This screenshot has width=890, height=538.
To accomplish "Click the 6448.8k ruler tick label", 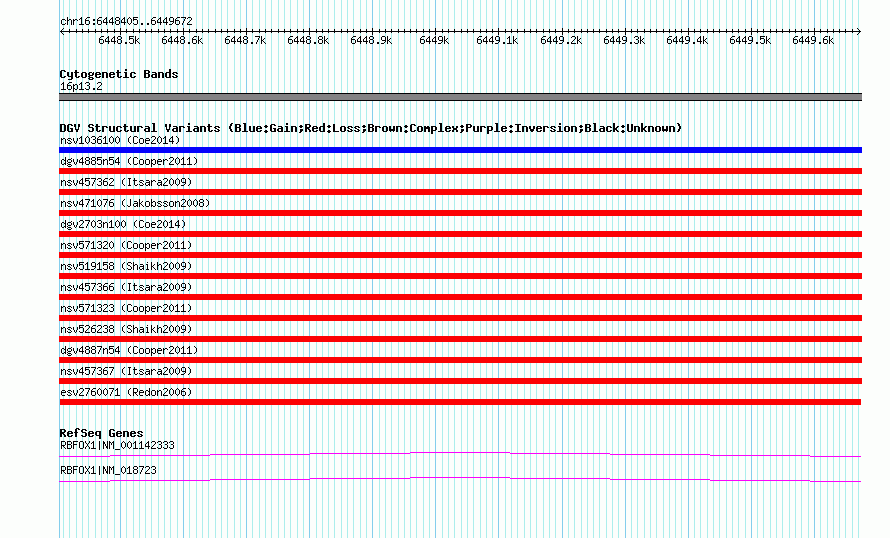I will (x=308, y=41).
